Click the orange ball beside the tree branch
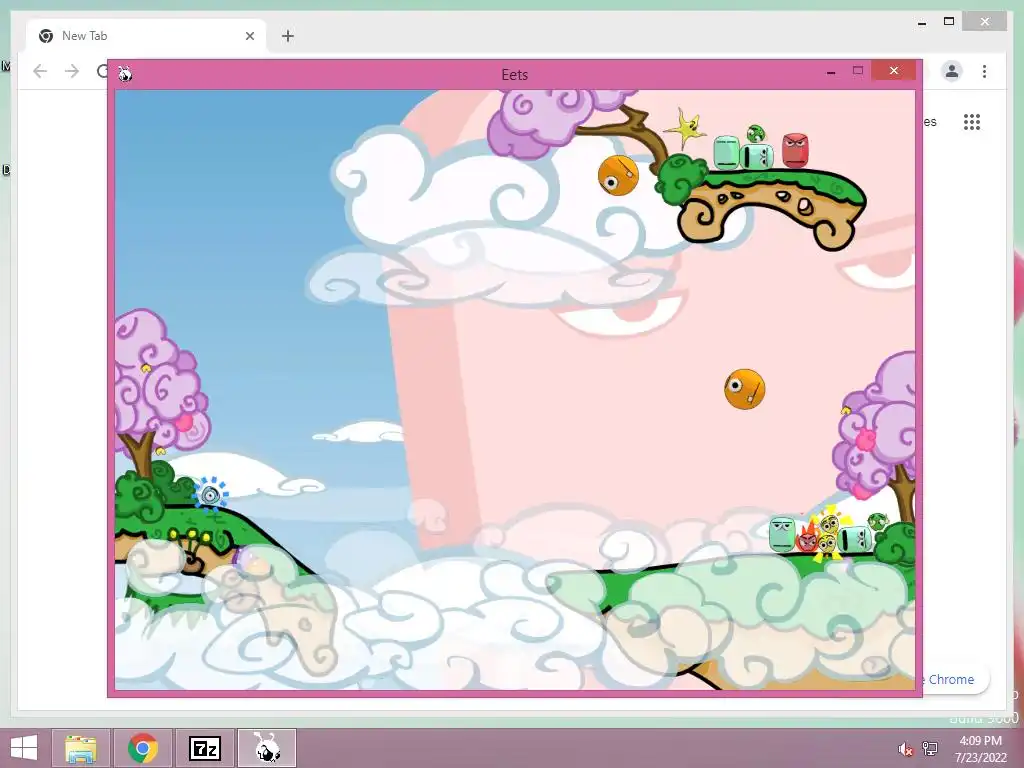Viewport: 1024px width, 768px height. pyautogui.click(x=618, y=176)
